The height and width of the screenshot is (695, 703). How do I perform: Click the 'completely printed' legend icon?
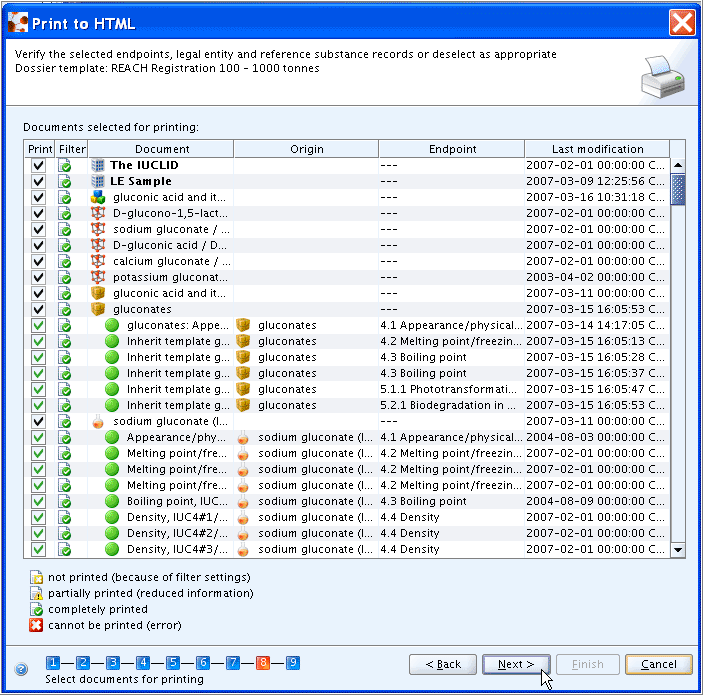coord(36,609)
